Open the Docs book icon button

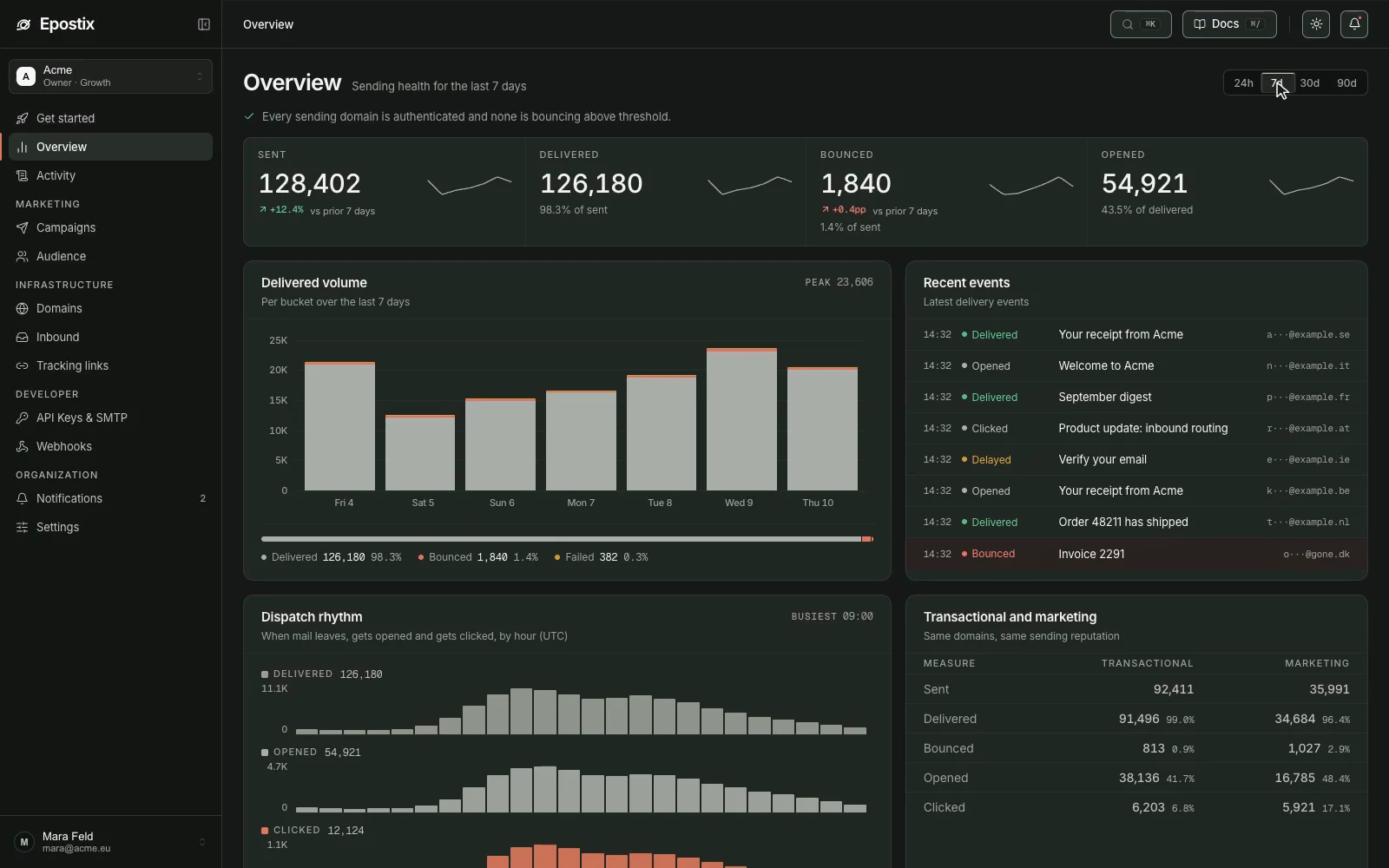pos(1229,24)
